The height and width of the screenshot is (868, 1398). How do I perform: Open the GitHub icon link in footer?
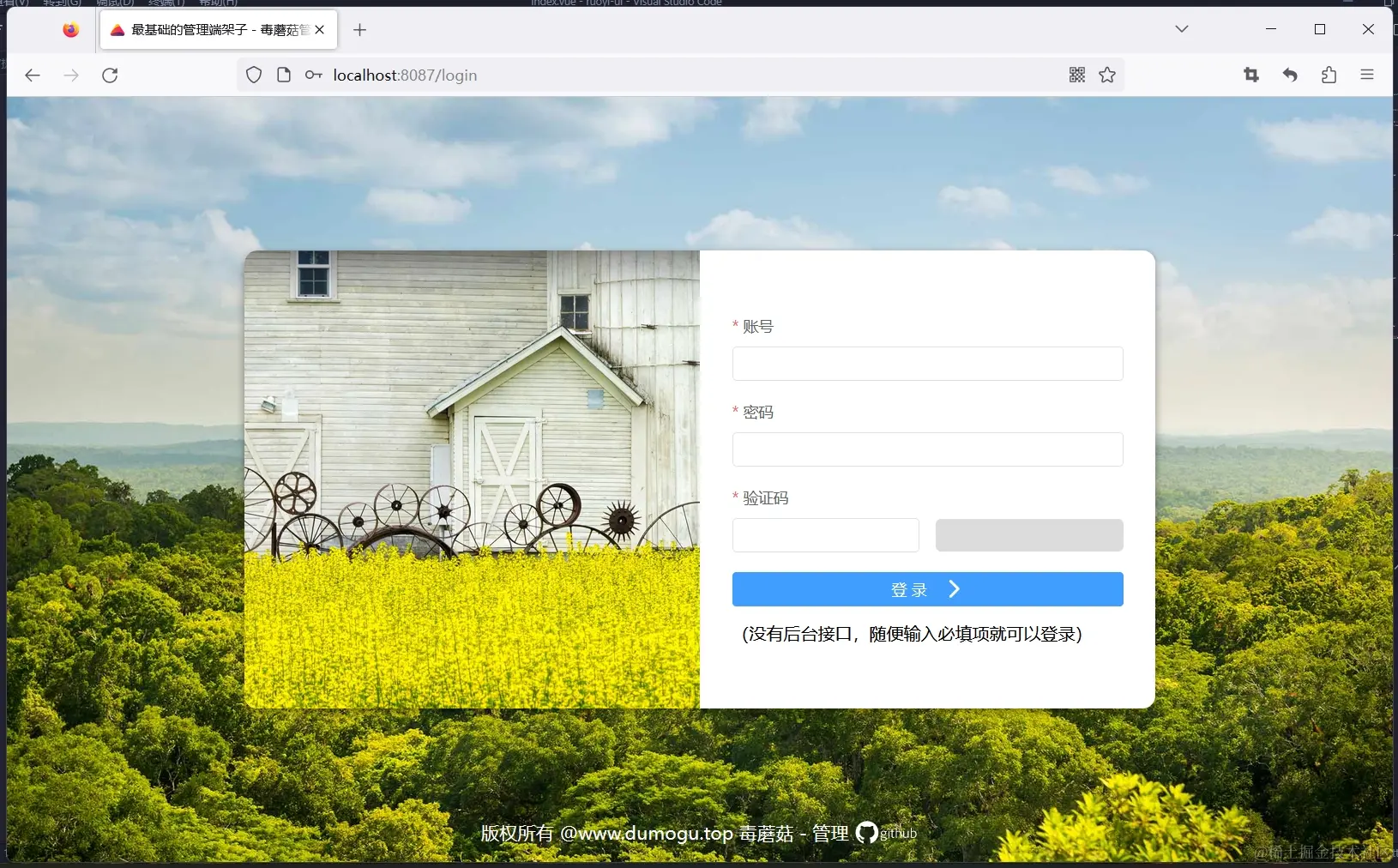tap(867, 833)
